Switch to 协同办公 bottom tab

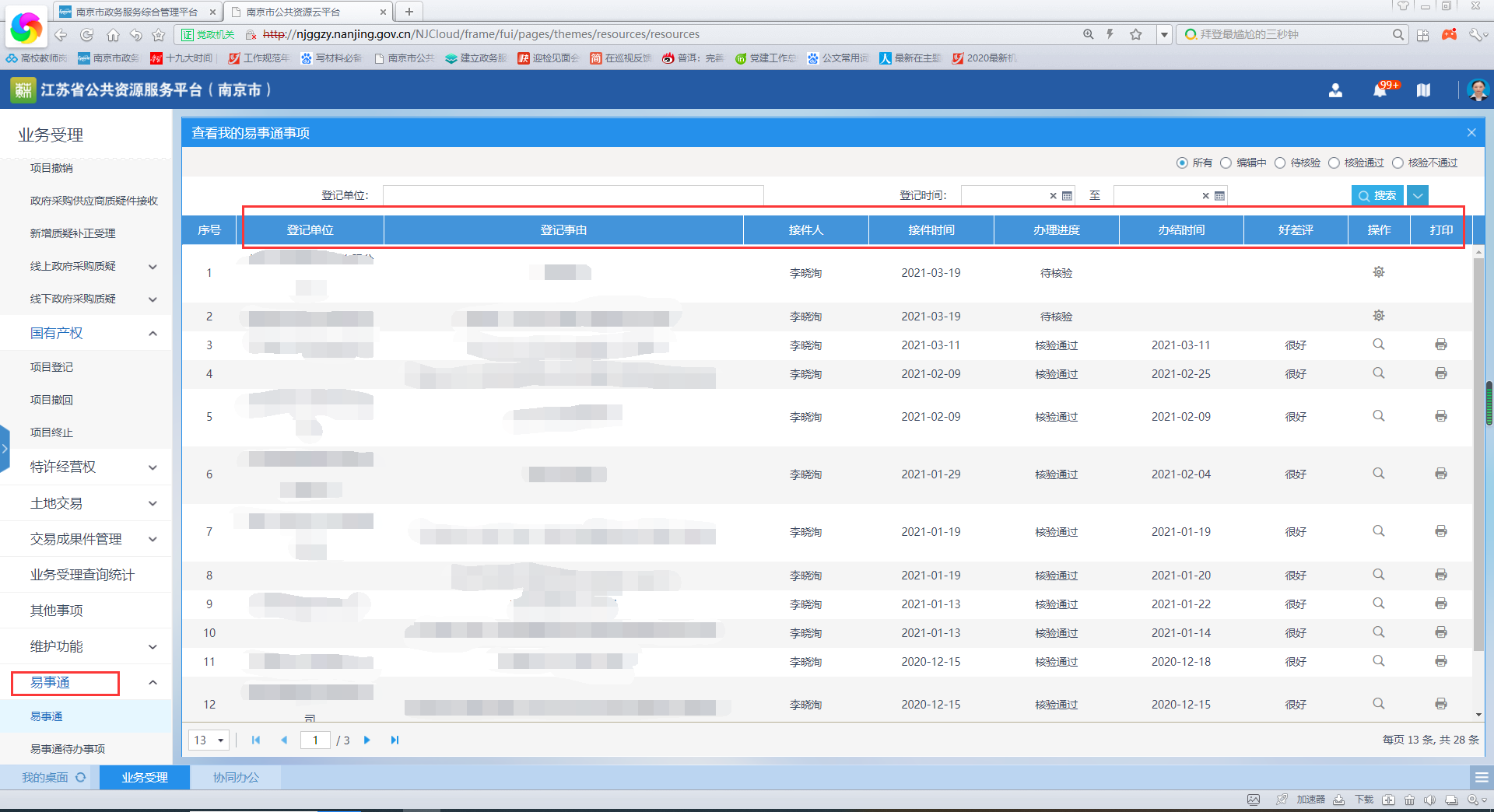point(236,777)
